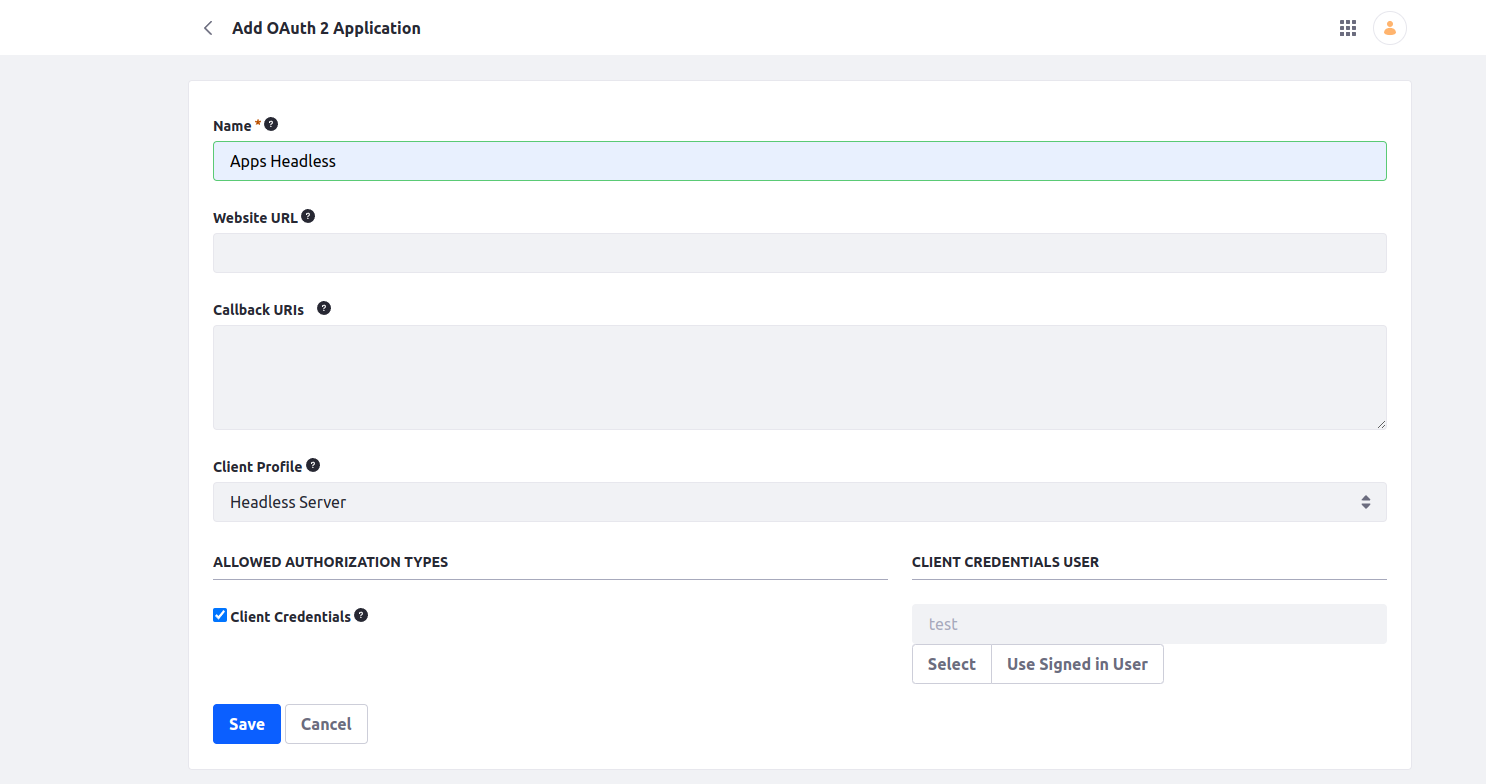1486x784 pixels.
Task: Show help tooltip for Callback URIs
Action: (x=324, y=308)
